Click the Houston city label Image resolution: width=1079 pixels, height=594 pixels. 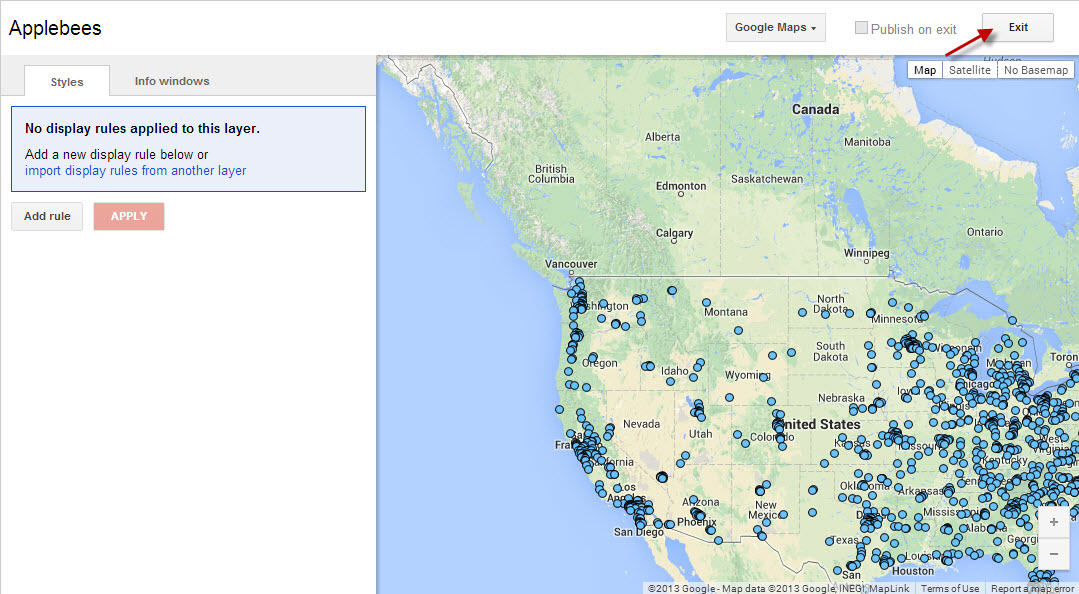tap(912, 571)
